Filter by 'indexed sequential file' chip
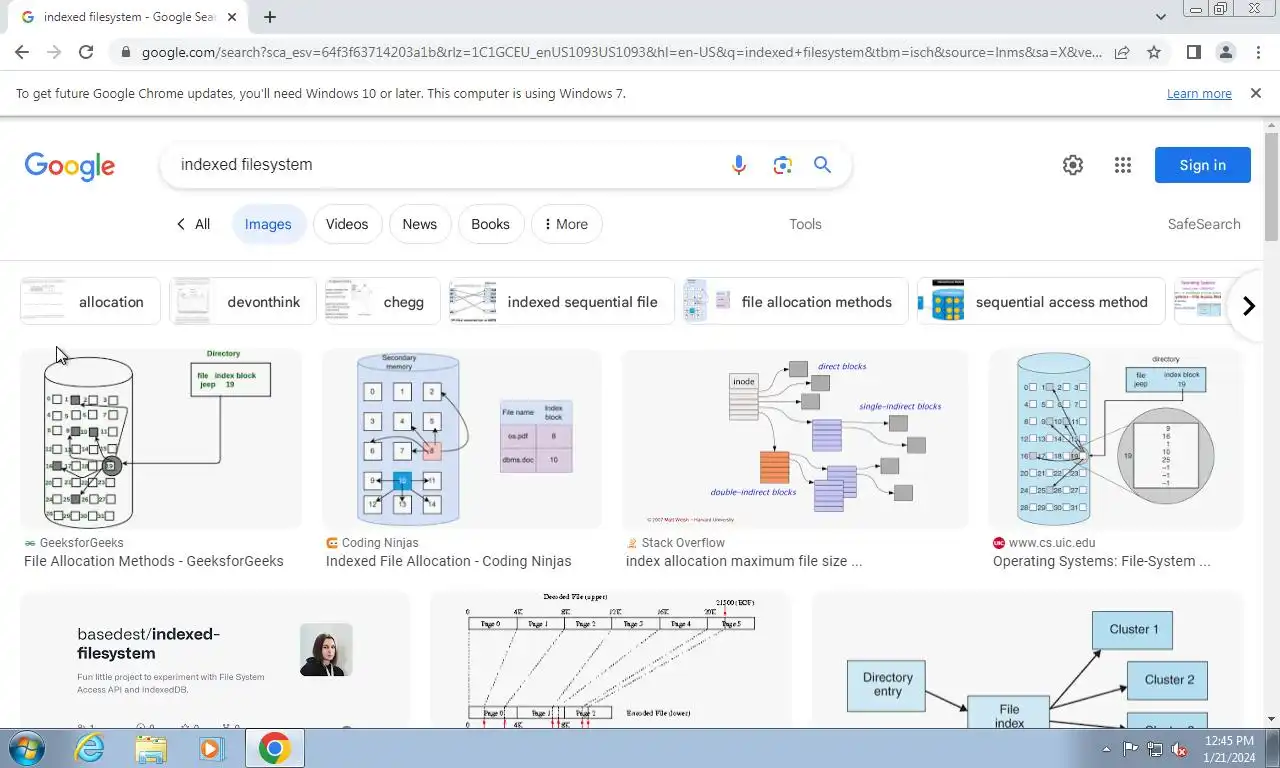Image resolution: width=1280 pixels, height=768 pixels. (x=562, y=301)
